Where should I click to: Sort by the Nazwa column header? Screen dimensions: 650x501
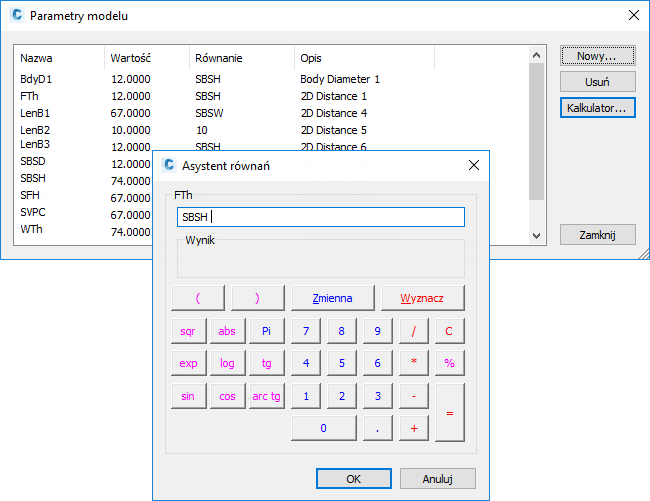click(59, 58)
